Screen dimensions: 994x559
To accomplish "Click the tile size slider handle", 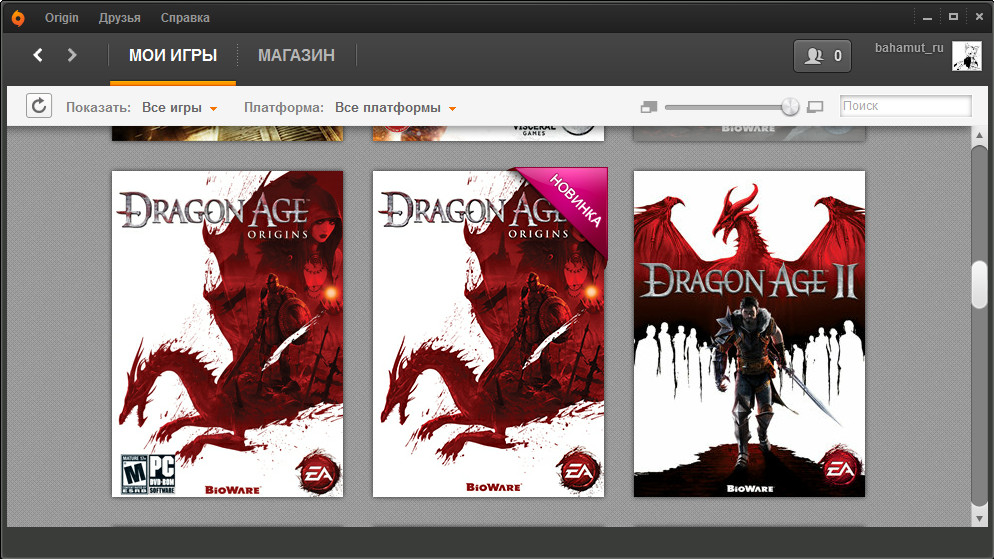I will click(x=790, y=107).
